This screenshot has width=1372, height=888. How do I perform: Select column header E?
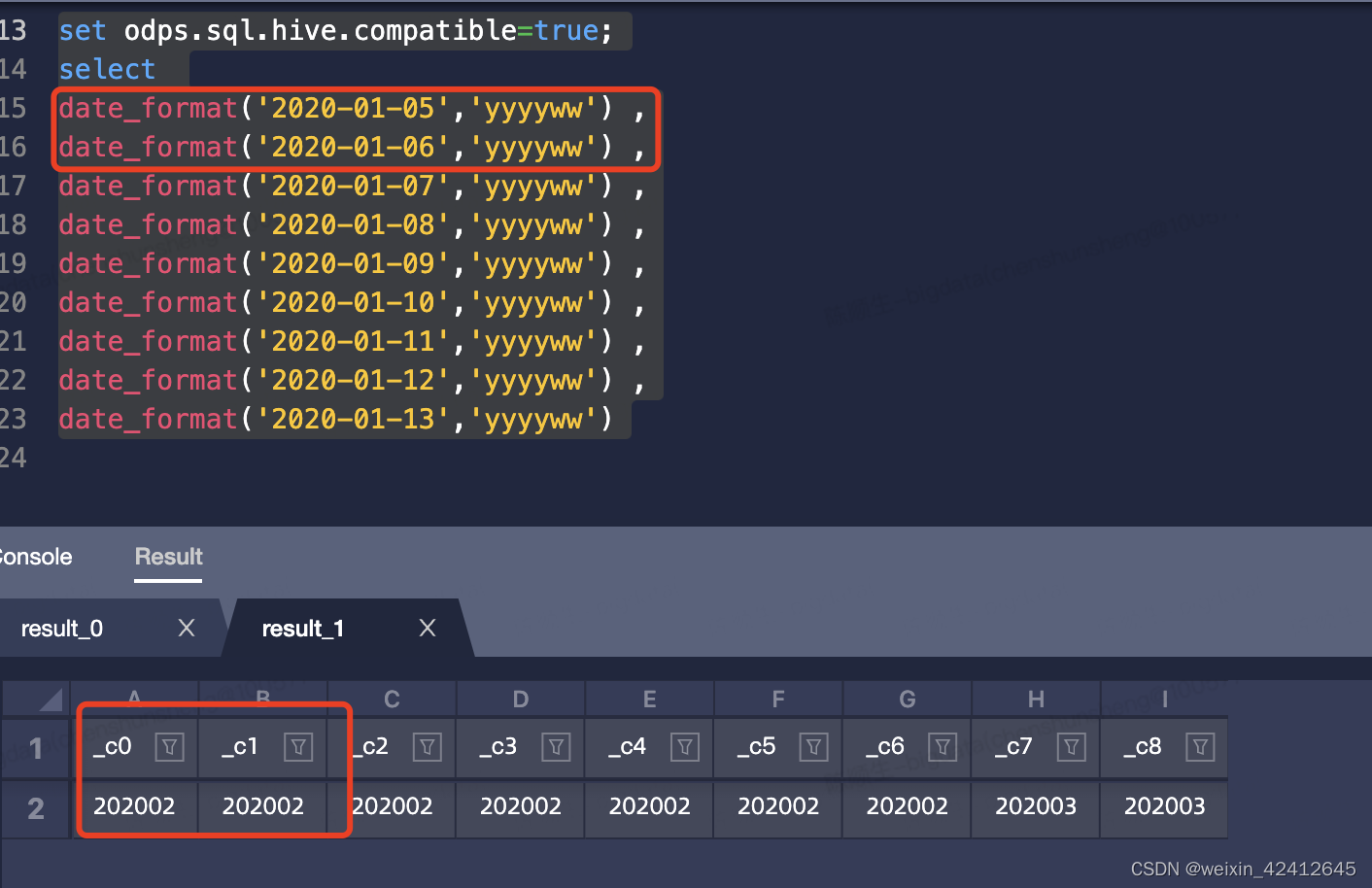649,700
